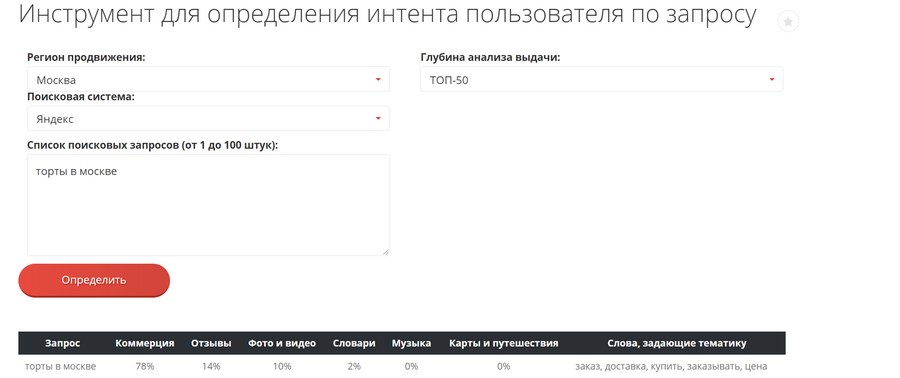900x378 pixels.
Task: Click the Коммерция column header
Action: pos(145,343)
